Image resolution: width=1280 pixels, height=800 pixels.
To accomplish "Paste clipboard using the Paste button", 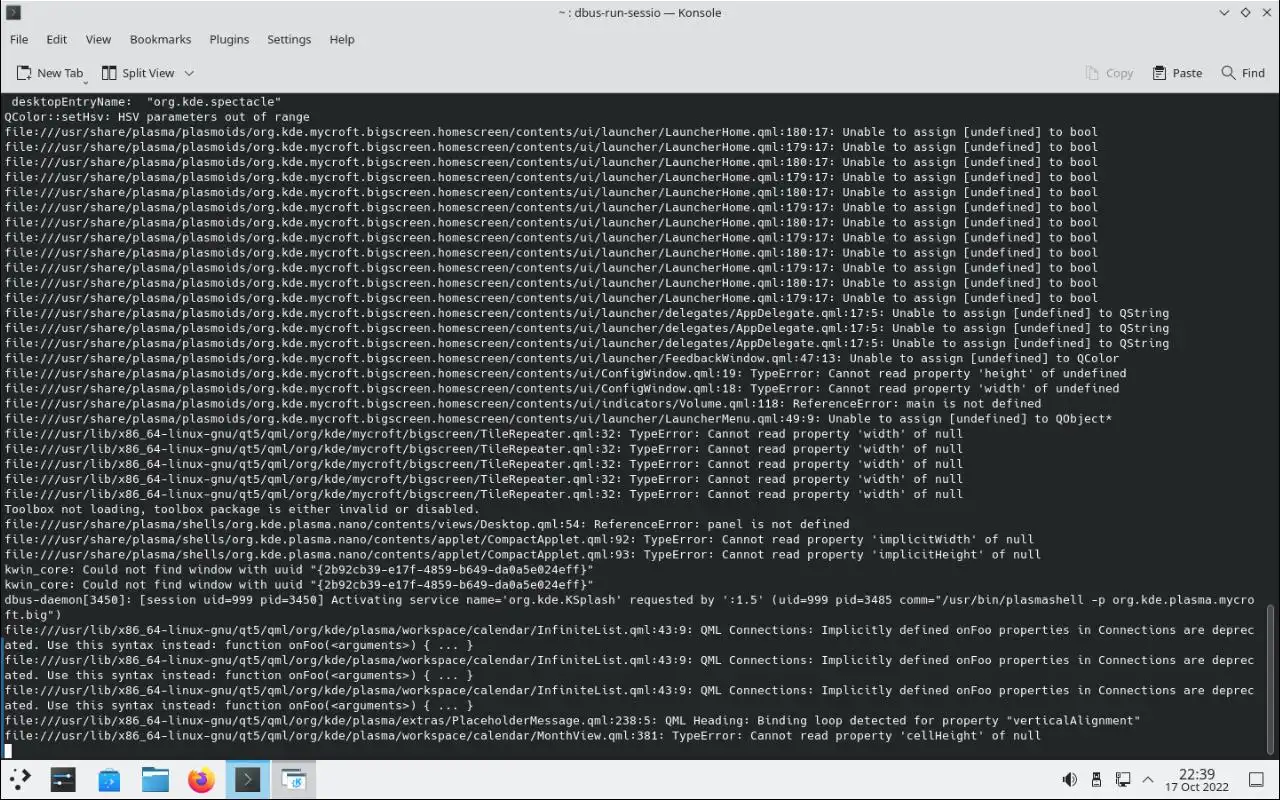I will point(1177,73).
